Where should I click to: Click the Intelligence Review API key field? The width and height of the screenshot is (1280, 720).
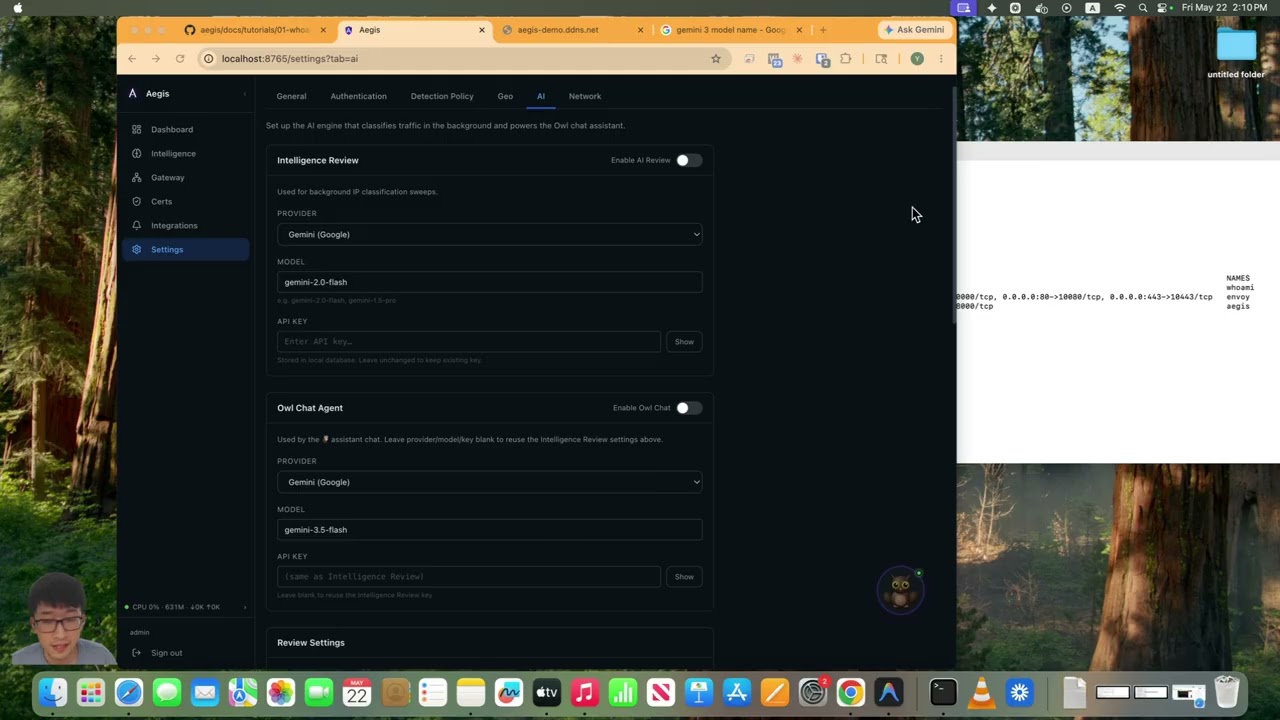click(469, 342)
